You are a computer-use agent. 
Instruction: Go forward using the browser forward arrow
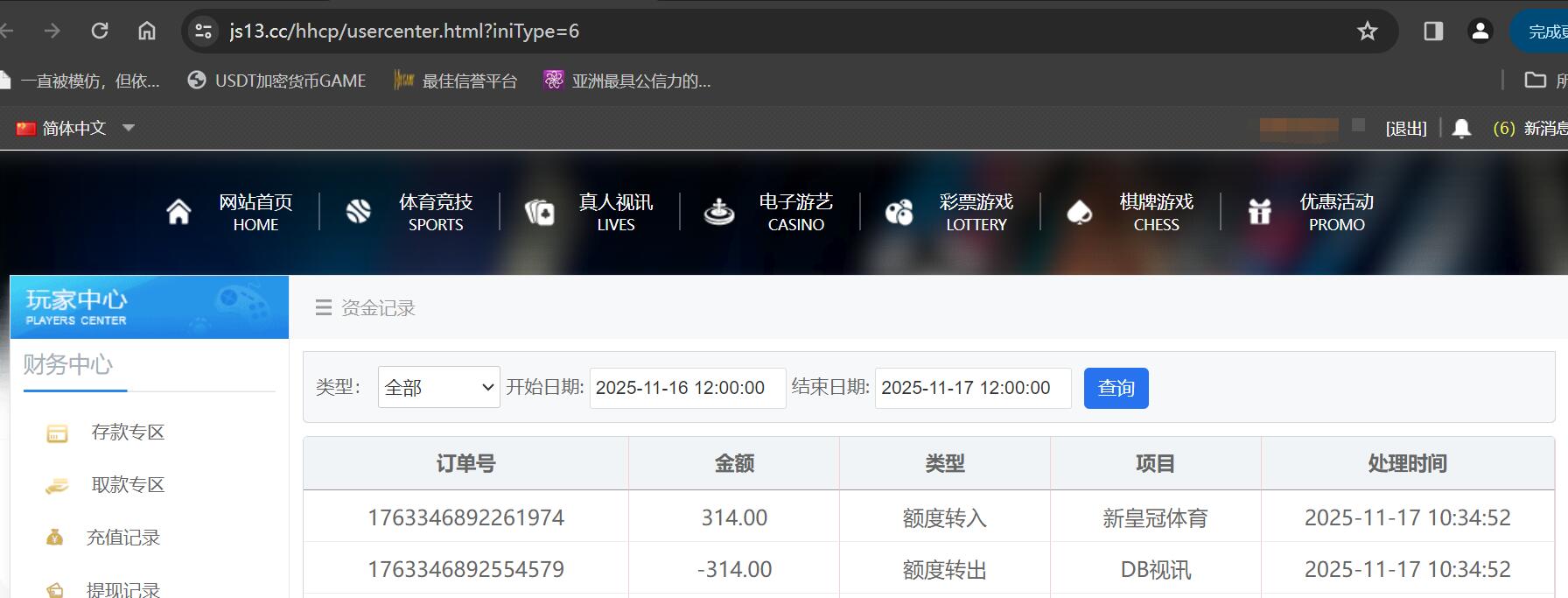pyautogui.click(x=52, y=31)
